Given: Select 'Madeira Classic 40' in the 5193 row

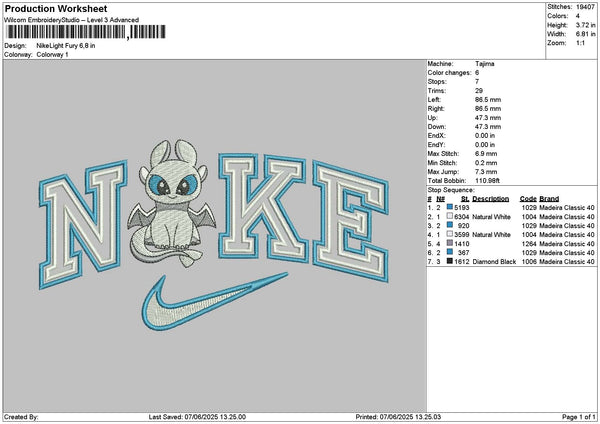Looking at the screenshot, I should pyautogui.click(x=567, y=208).
